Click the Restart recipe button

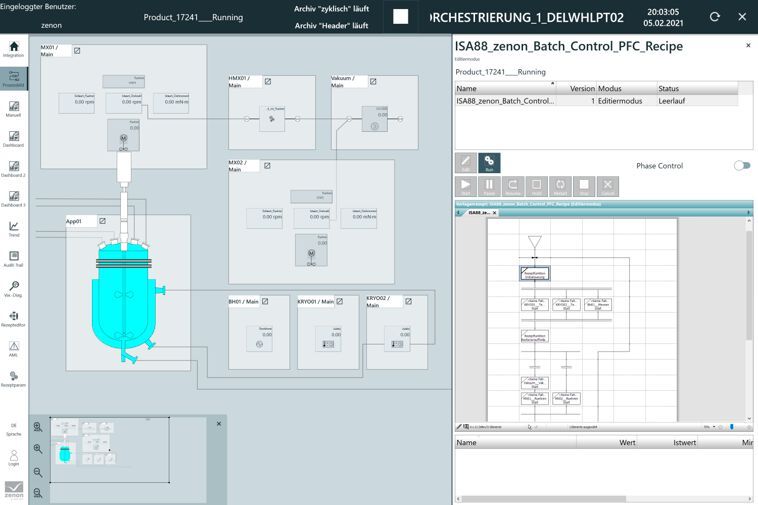[560, 186]
